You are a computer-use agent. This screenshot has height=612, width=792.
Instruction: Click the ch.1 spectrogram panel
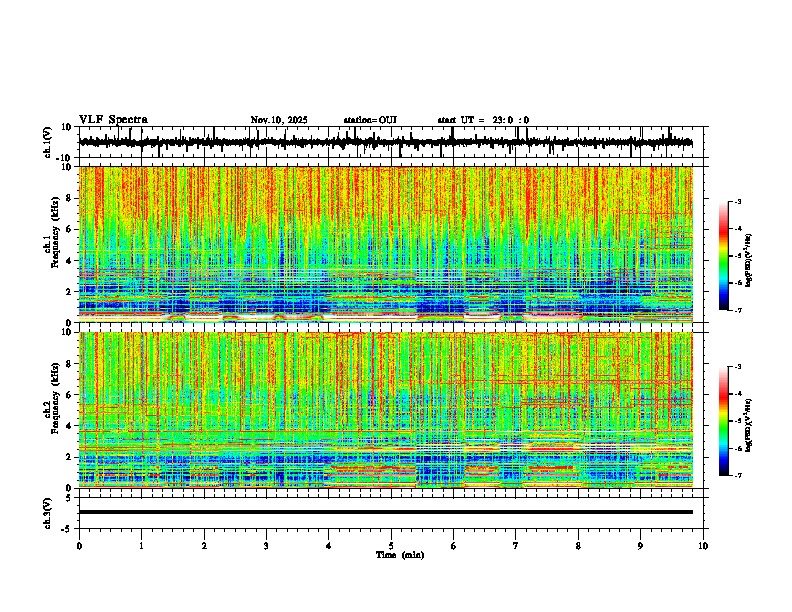(393, 244)
